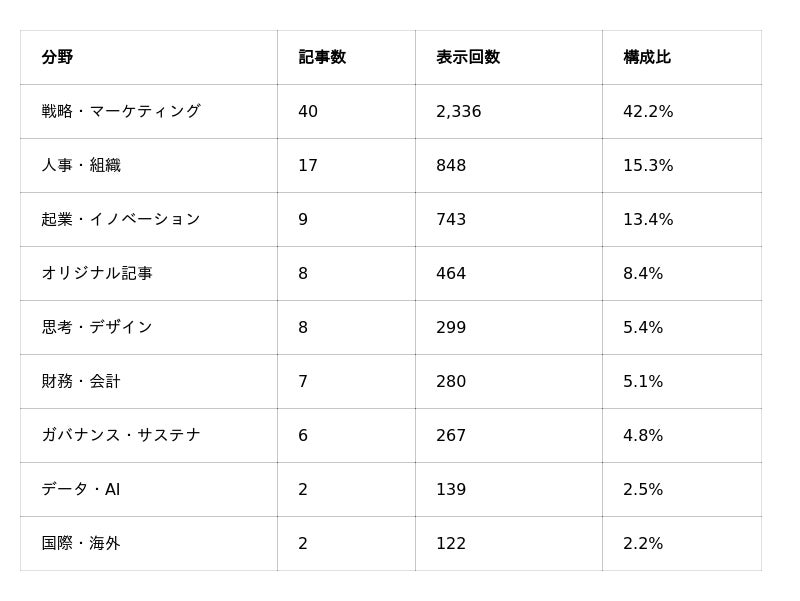Select the 42.2% ratio cell

point(682,111)
